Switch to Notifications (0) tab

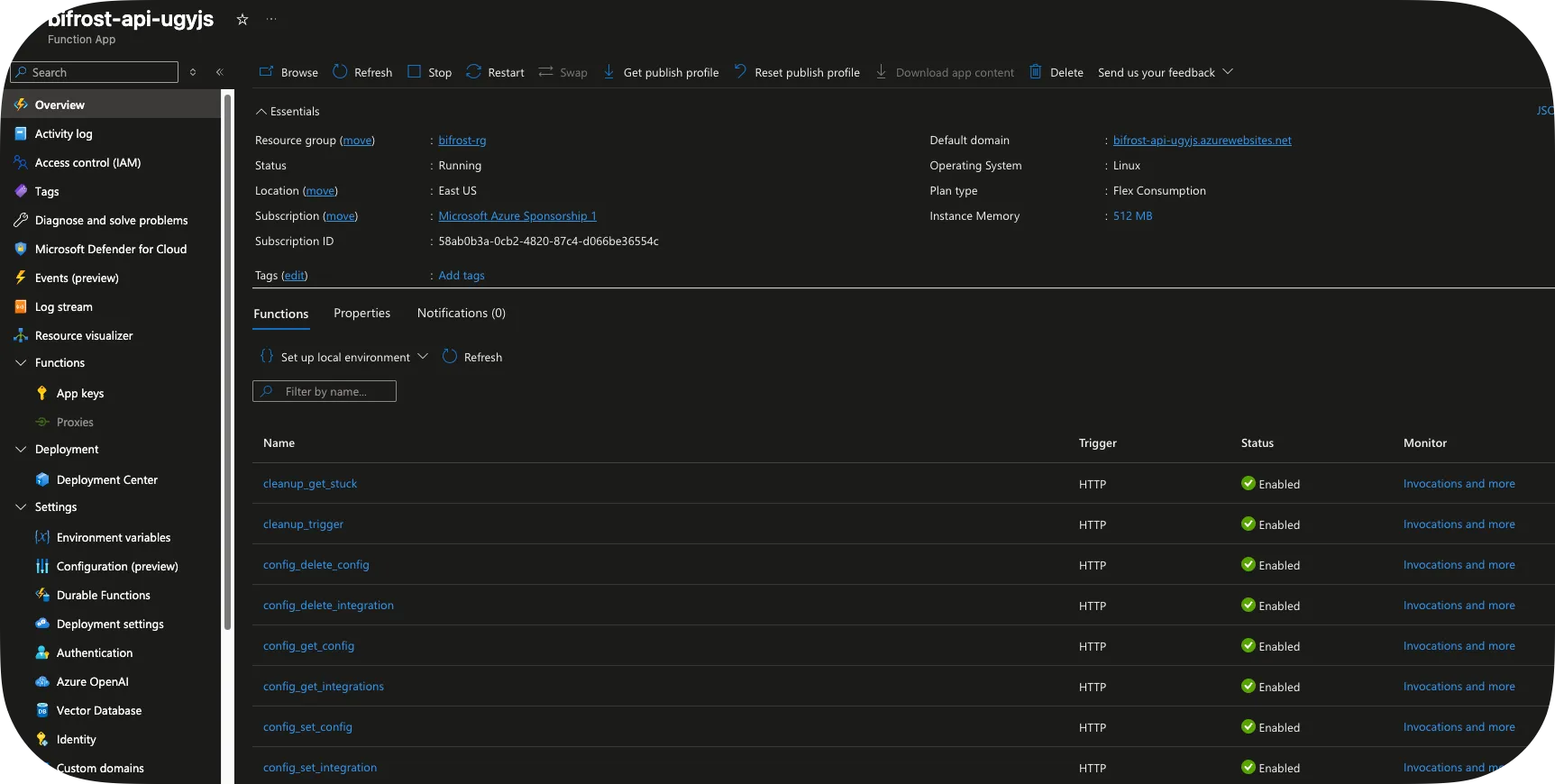pyautogui.click(x=461, y=313)
